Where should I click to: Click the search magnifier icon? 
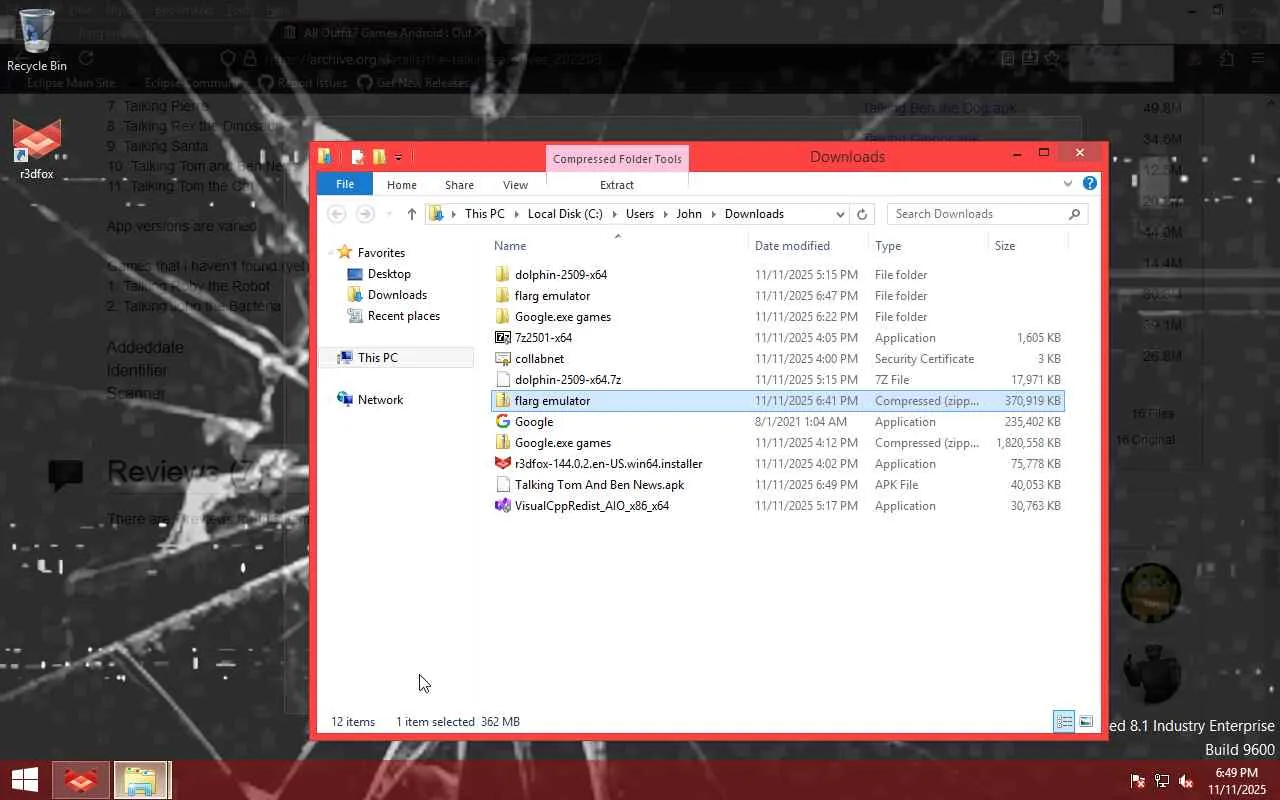pyautogui.click(x=1075, y=214)
